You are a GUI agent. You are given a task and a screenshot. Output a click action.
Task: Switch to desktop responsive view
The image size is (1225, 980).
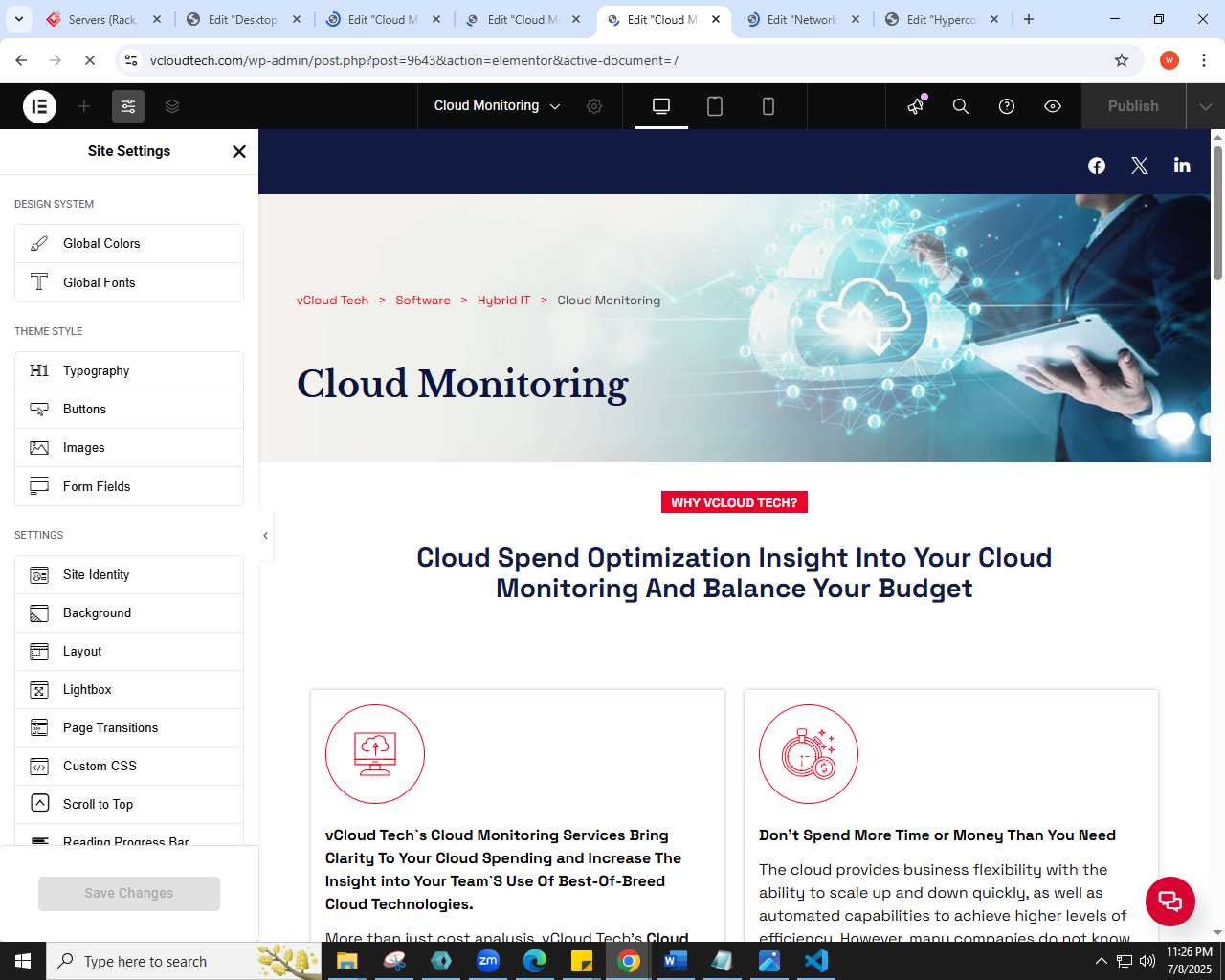point(661,106)
